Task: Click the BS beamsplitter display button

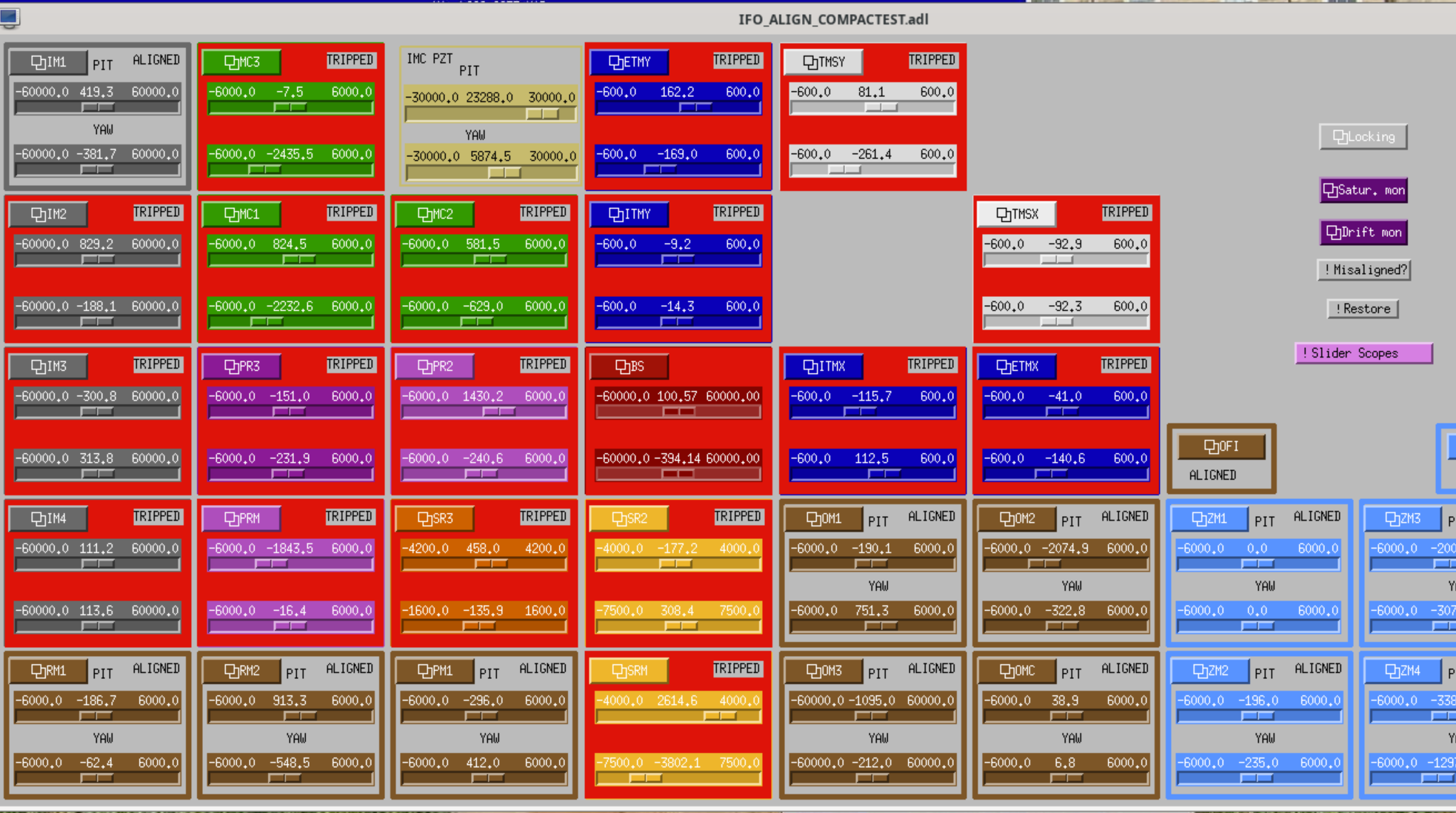Action: [x=629, y=367]
